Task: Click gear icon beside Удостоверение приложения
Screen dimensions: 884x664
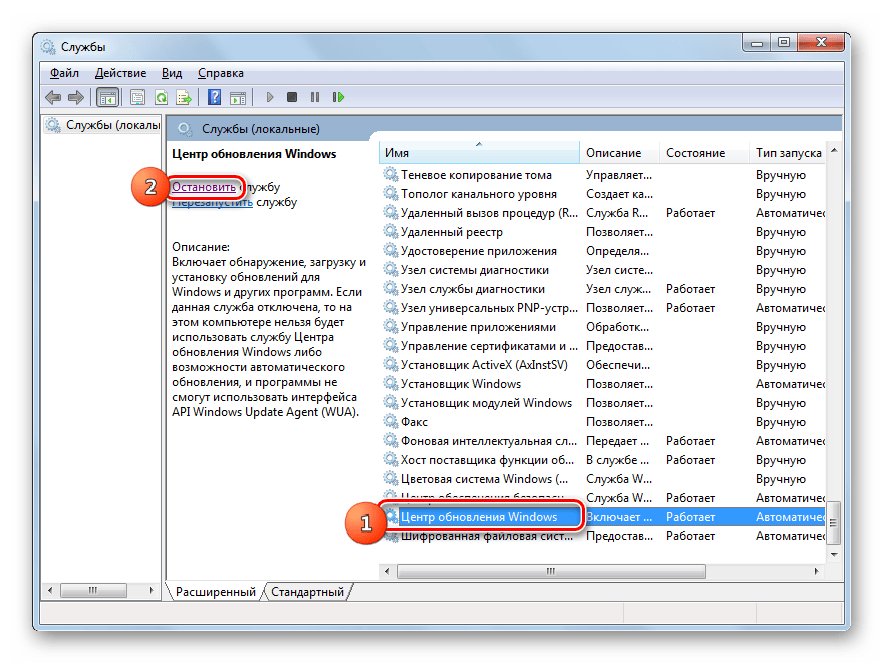Action: pyautogui.click(x=390, y=250)
